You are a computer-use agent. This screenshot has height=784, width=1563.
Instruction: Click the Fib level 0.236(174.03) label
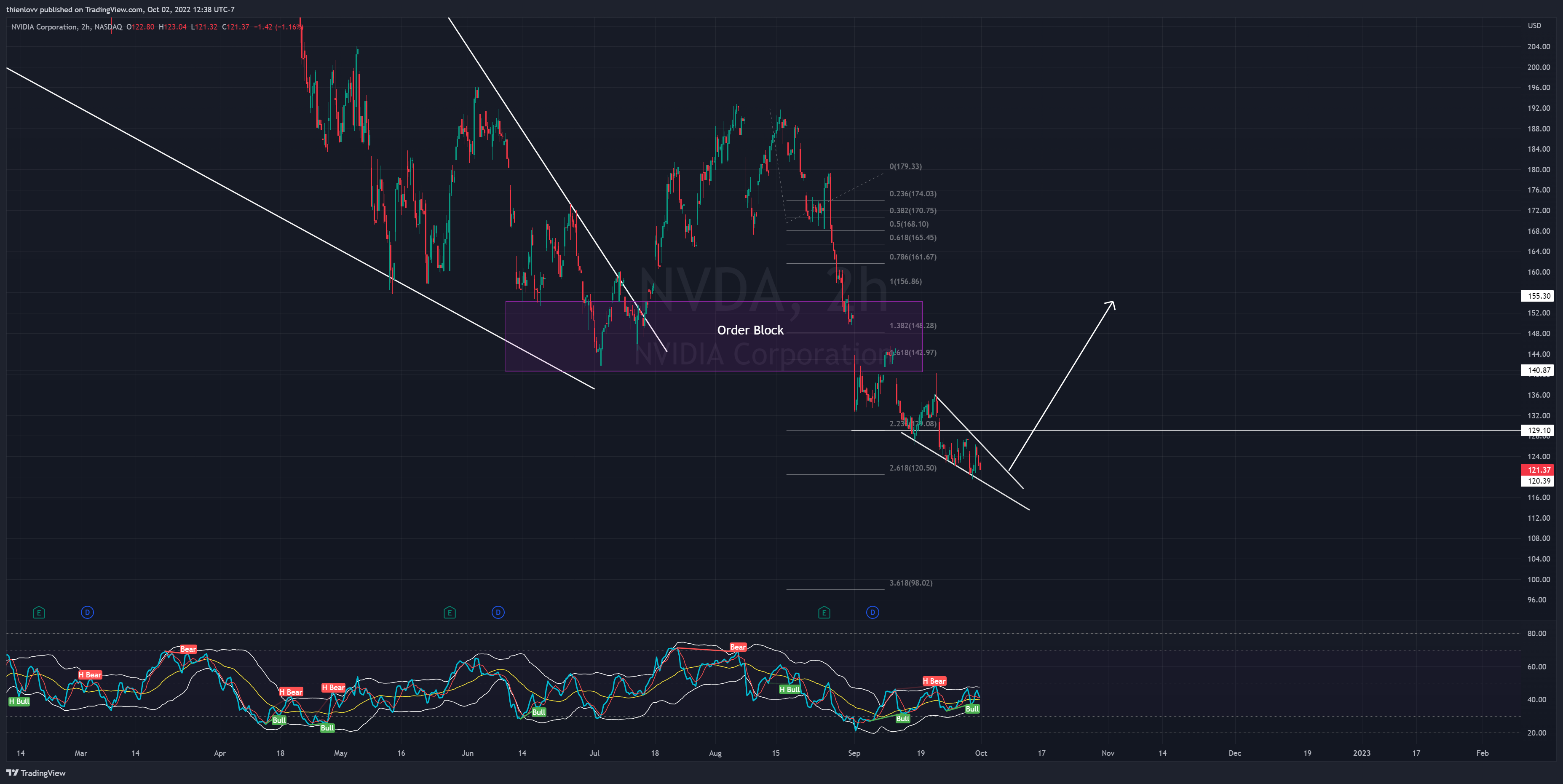913,193
